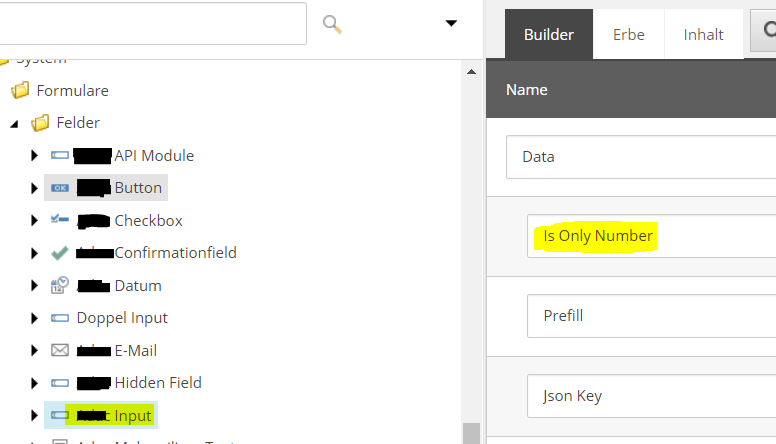This screenshot has width=776, height=444.
Task: Click the Datum calendar icon
Action: click(60, 286)
